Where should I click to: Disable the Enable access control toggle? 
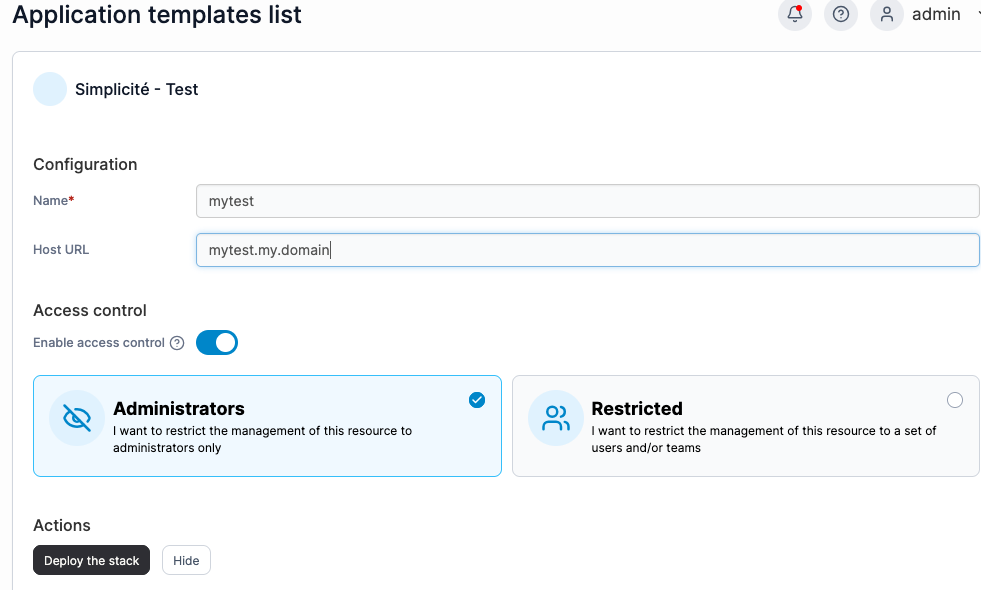tap(217, 343)
